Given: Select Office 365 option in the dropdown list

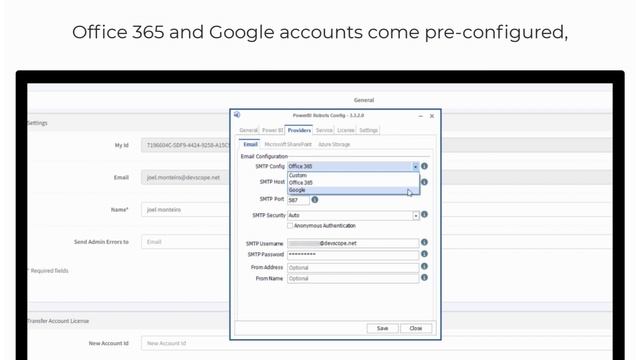Looking at the screenshot, I should (x=353, y=182).
